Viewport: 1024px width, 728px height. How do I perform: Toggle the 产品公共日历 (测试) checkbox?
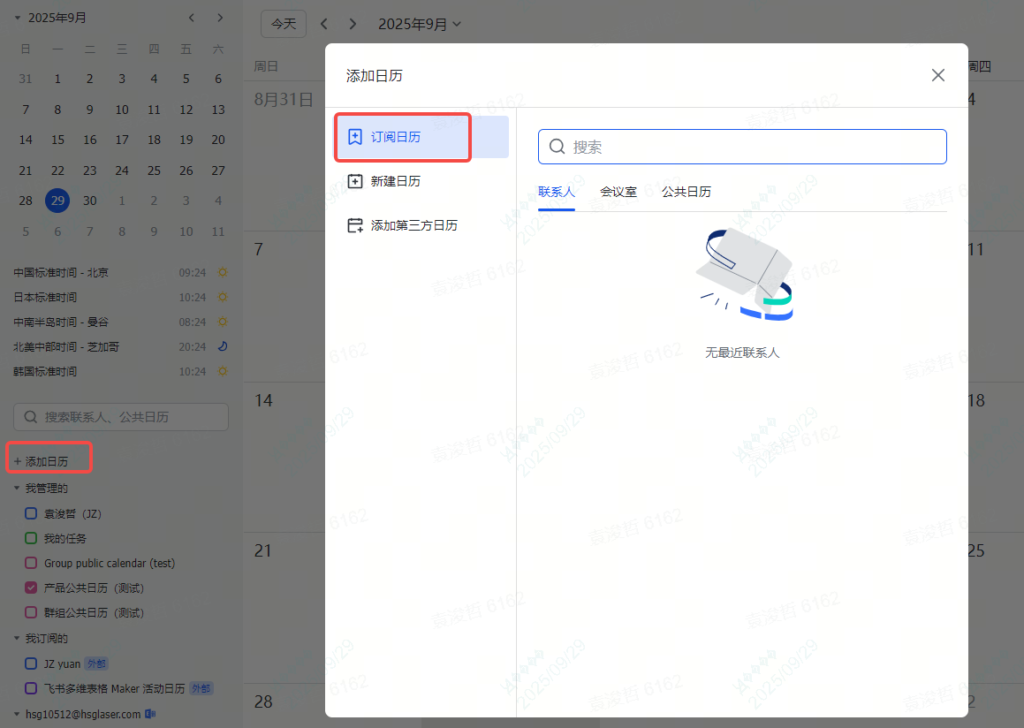(31, 588)
